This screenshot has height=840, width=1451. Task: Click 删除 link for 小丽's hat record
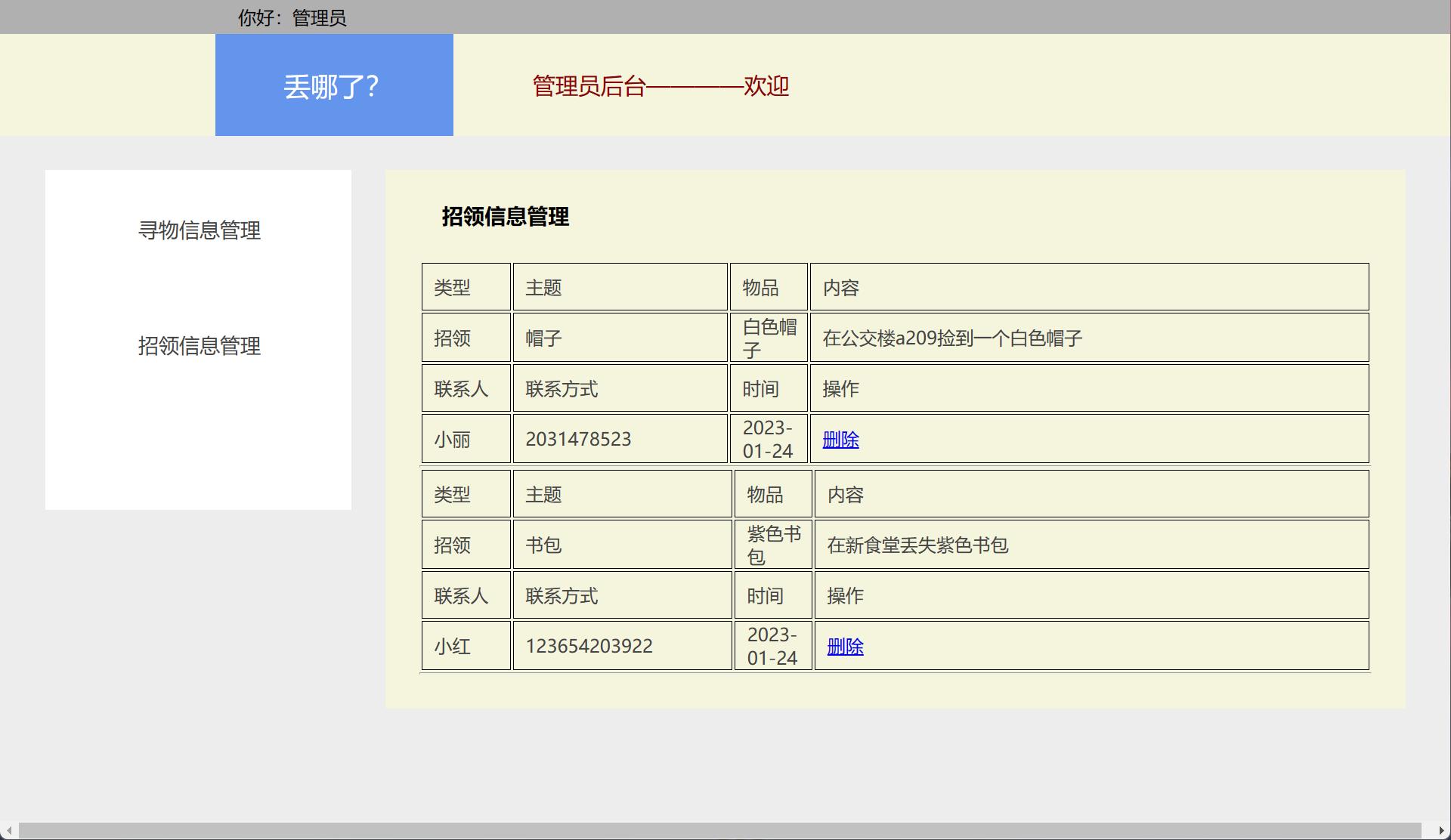842,439
